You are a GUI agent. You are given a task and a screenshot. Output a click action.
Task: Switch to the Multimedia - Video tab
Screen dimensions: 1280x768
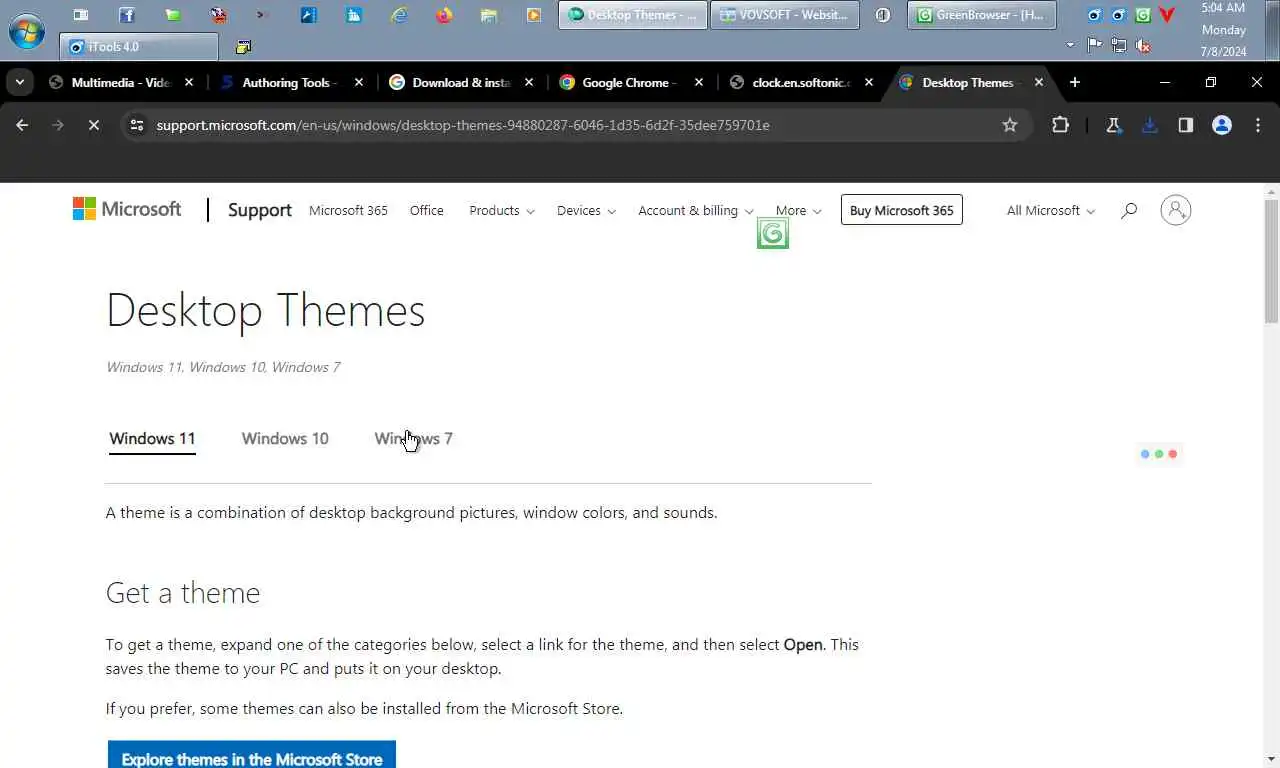(120, 82)
